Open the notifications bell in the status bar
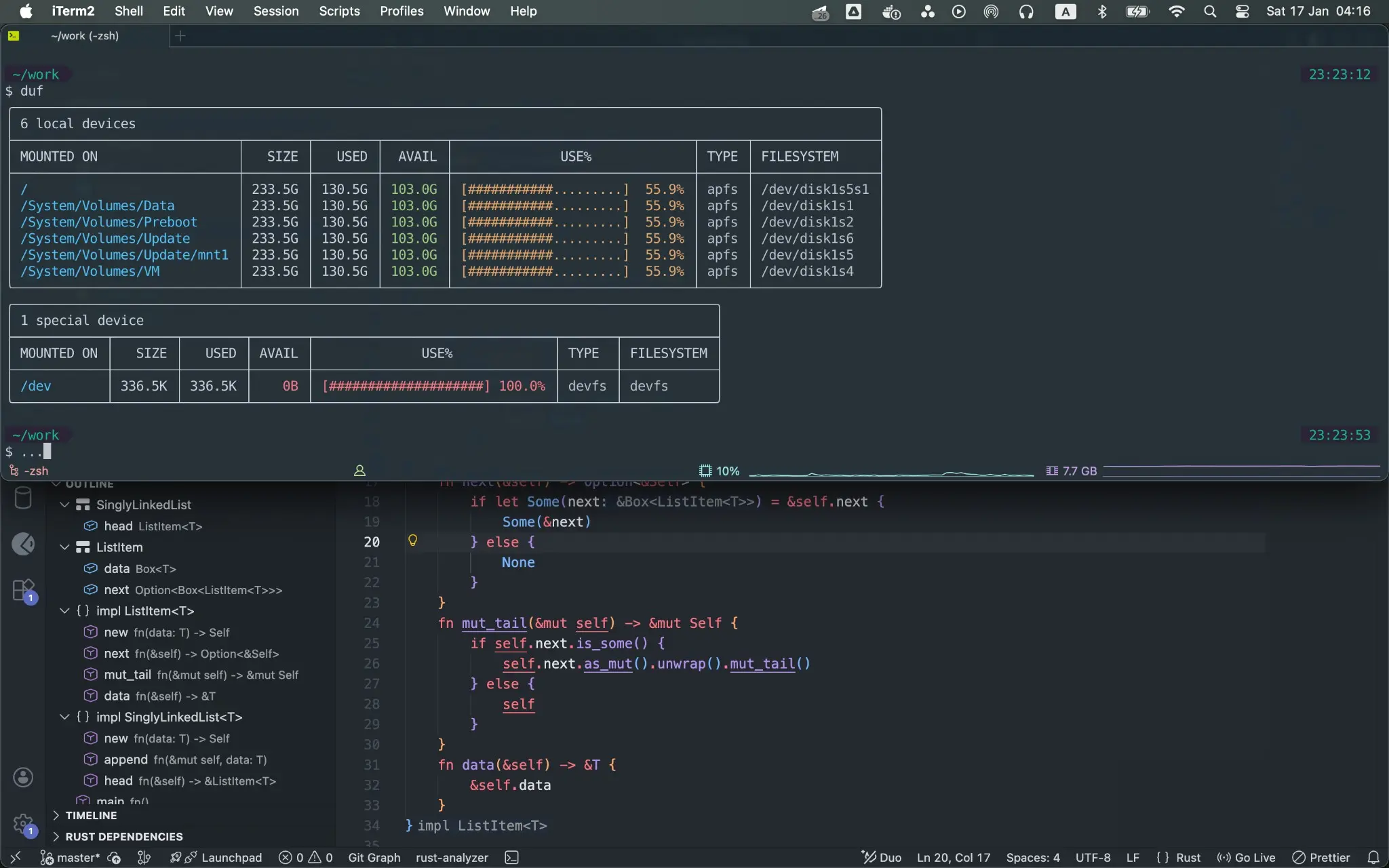1389x868 pixels. 1373,857
